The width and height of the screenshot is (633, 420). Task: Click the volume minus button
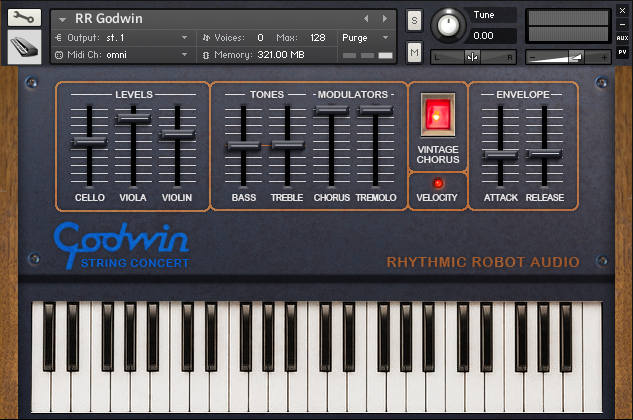click(532, 58)
